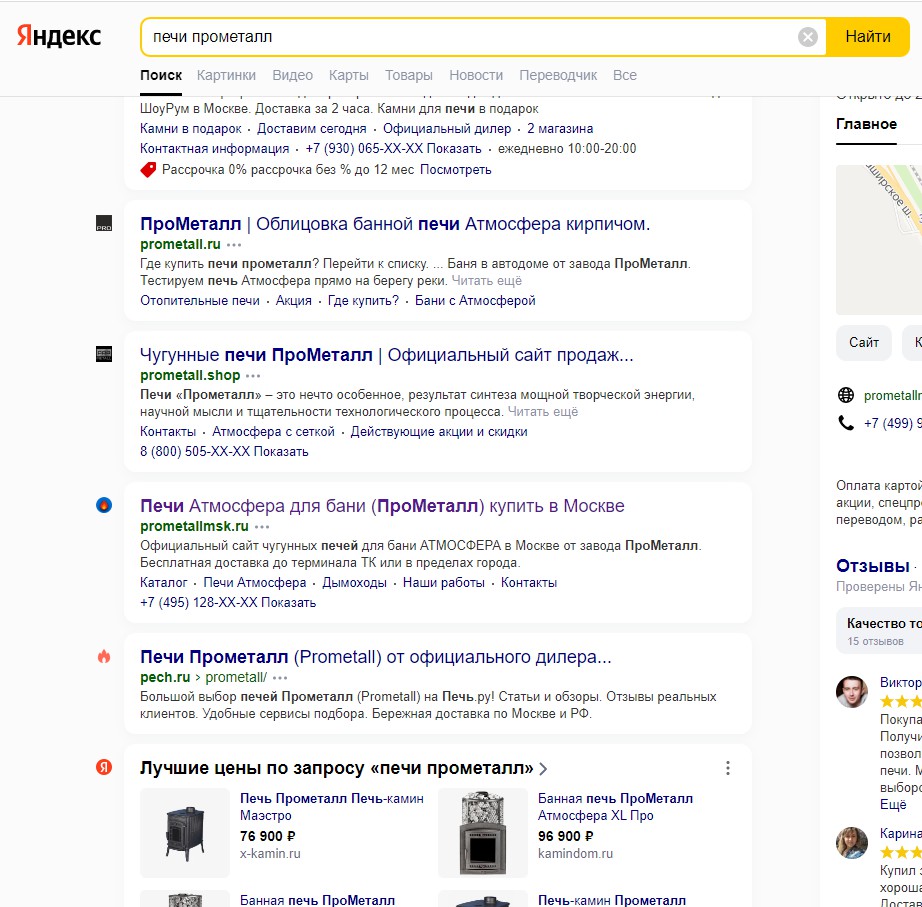Open the Печь-камин Маэстро product thumbnail
The image size is (922, 907).
185,833
